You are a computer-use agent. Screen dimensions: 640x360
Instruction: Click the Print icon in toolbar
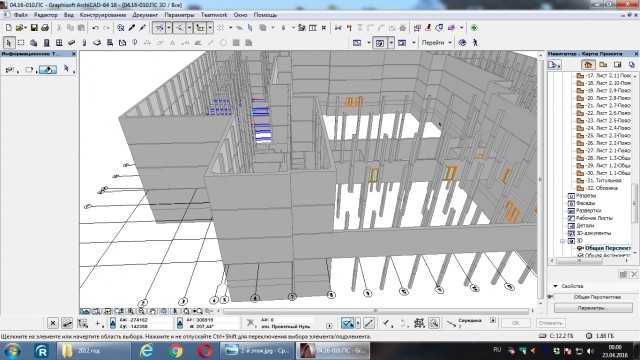45,28
